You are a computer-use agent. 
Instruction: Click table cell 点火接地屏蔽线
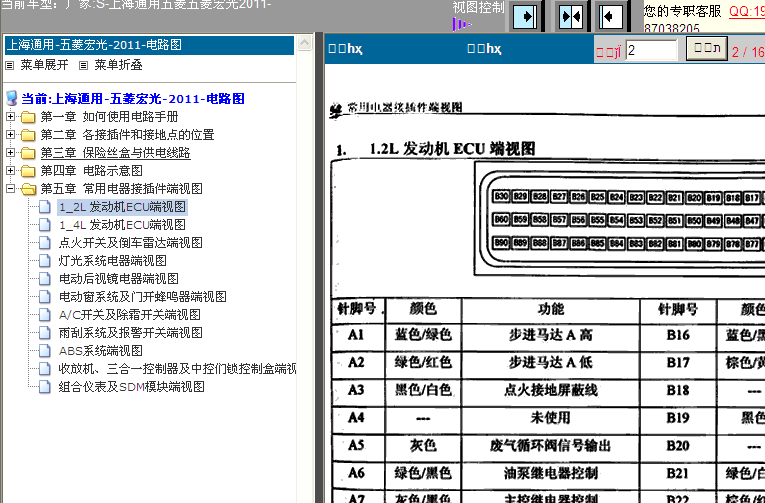click(x=550, y=391)
